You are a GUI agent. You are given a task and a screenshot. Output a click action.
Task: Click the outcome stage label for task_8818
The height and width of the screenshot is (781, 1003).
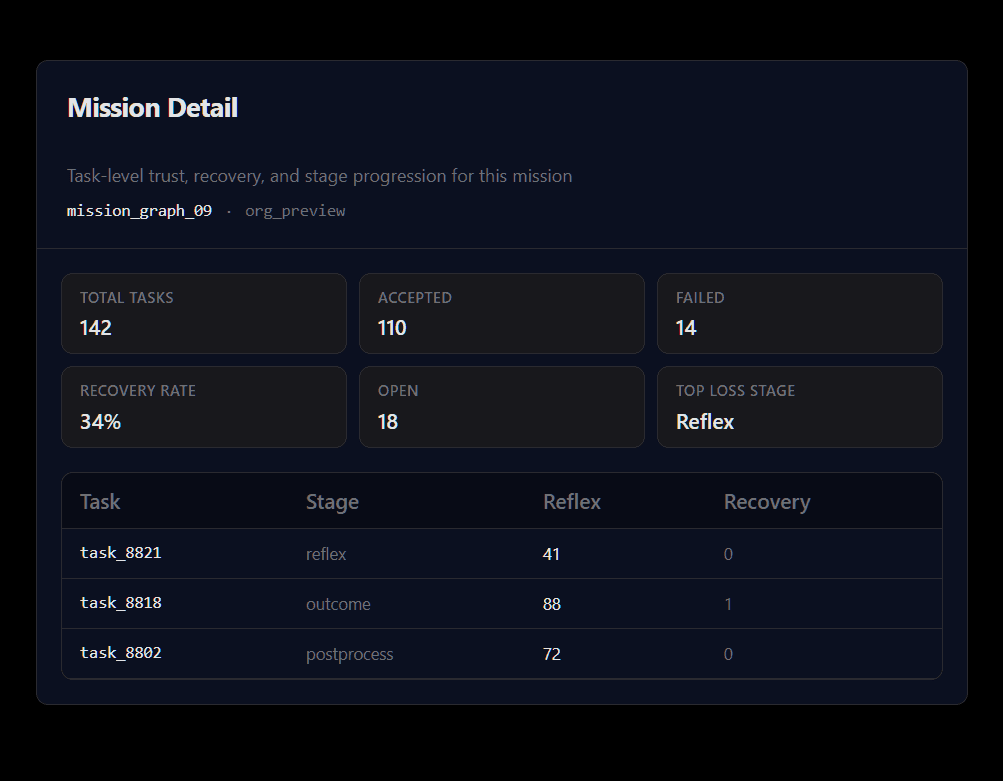coord(338,603)
